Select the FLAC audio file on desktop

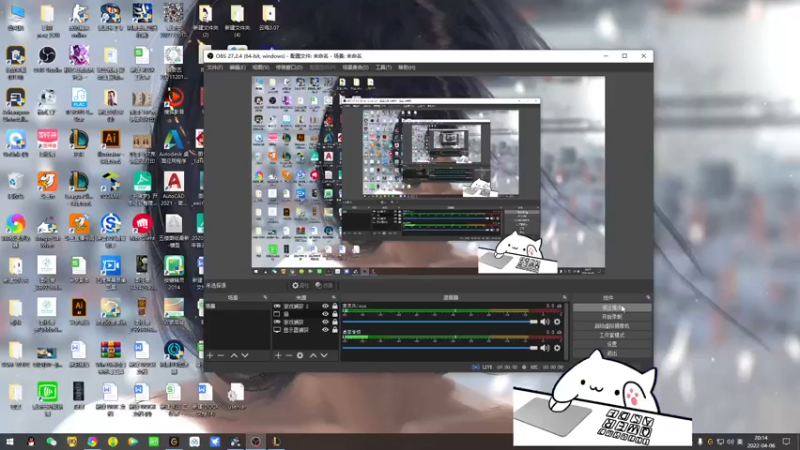(79, 105)
